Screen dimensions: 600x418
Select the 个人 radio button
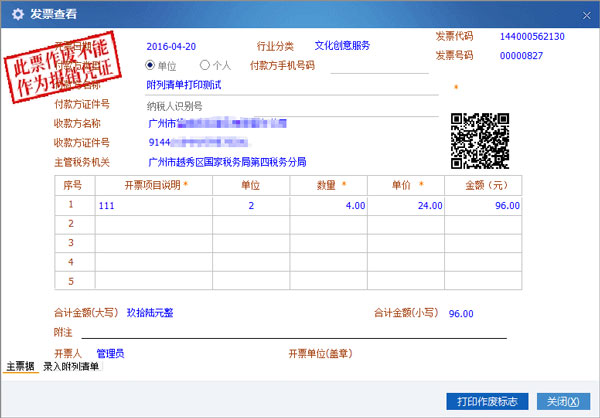coord(205,65)
